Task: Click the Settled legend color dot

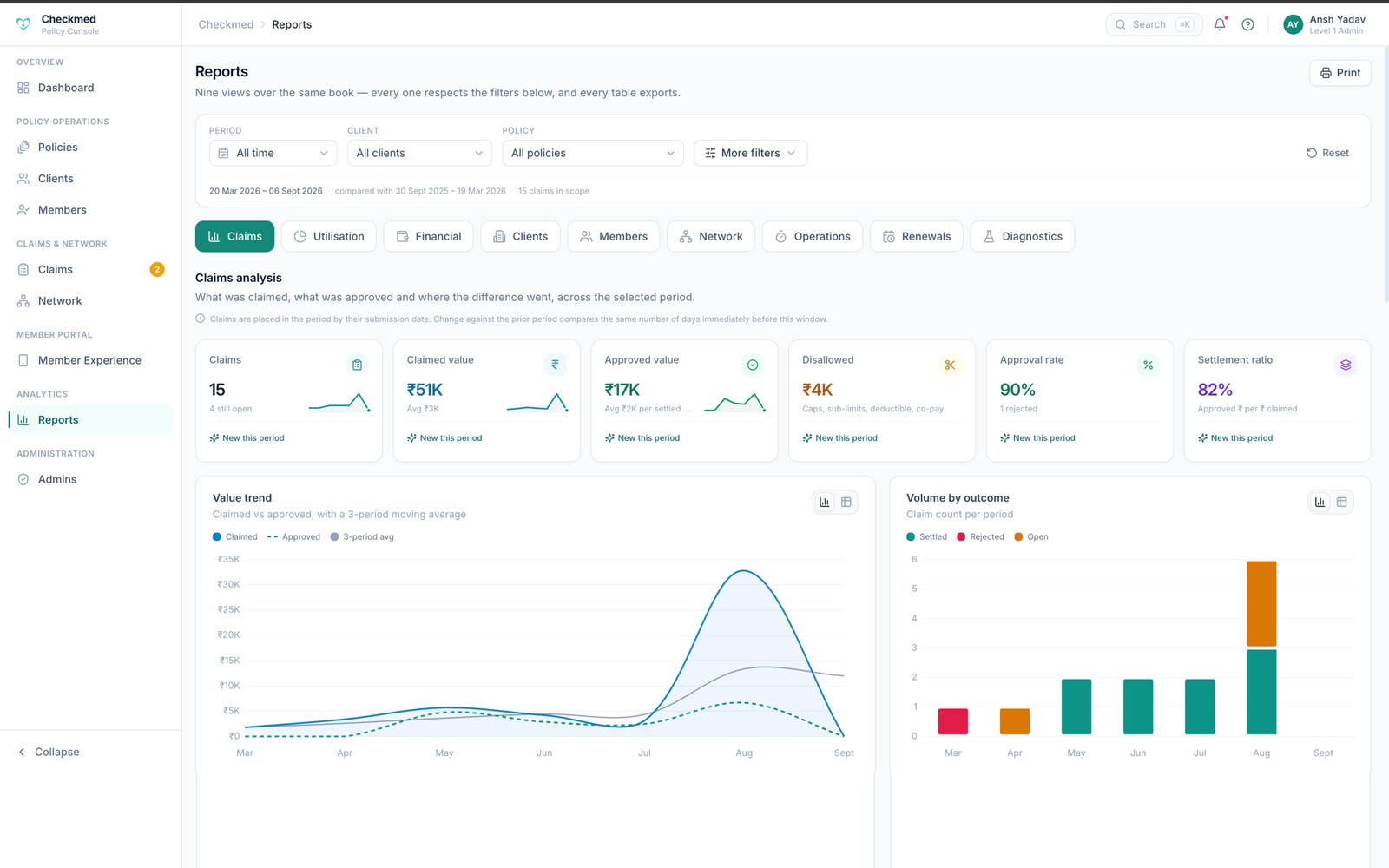Action: point(911,536)
